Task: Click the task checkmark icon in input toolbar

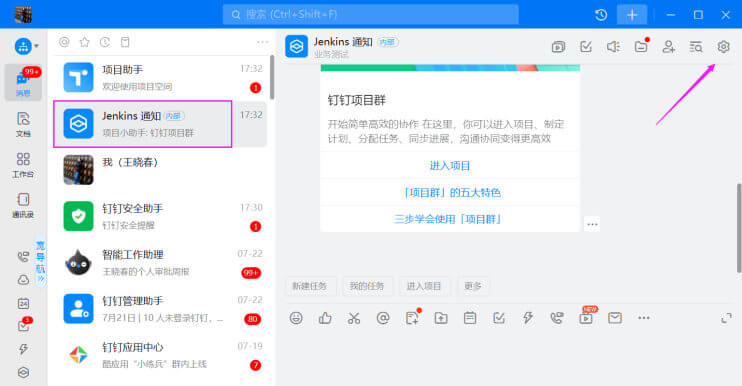Action: pyautogui.click(x=499, y=318)
